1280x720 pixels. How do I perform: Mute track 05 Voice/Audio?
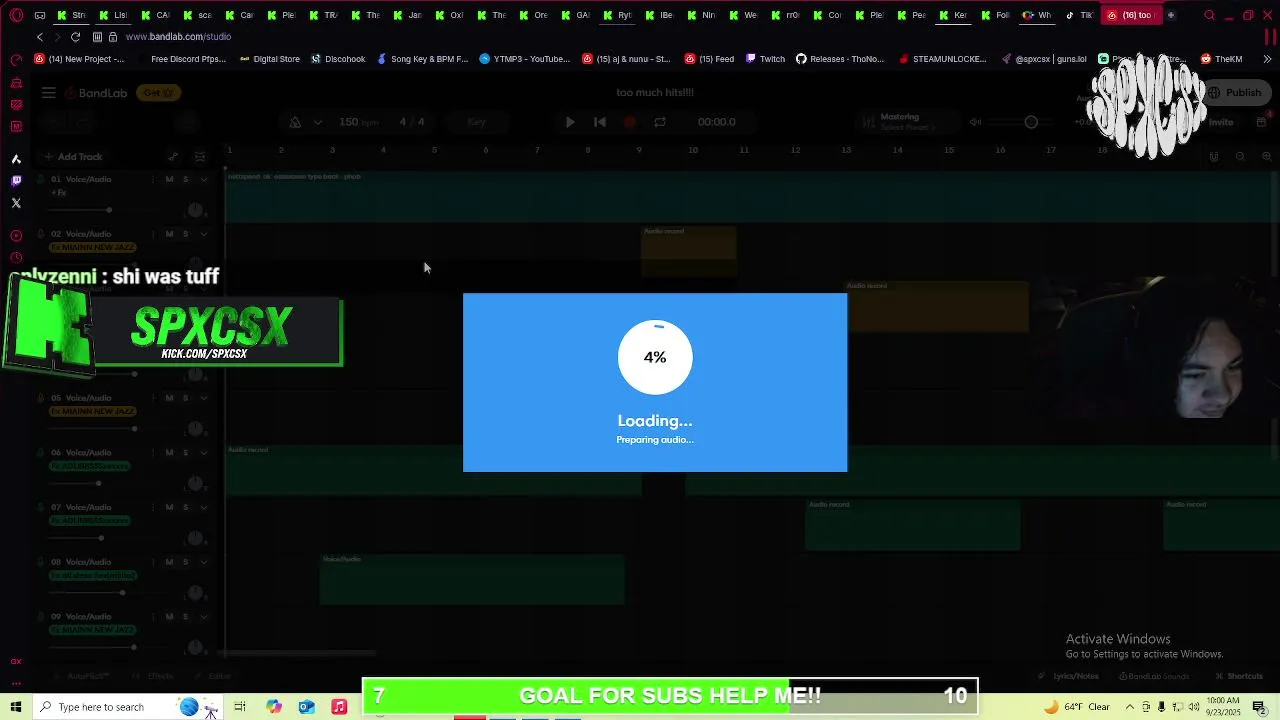click(x=169, y=398)
